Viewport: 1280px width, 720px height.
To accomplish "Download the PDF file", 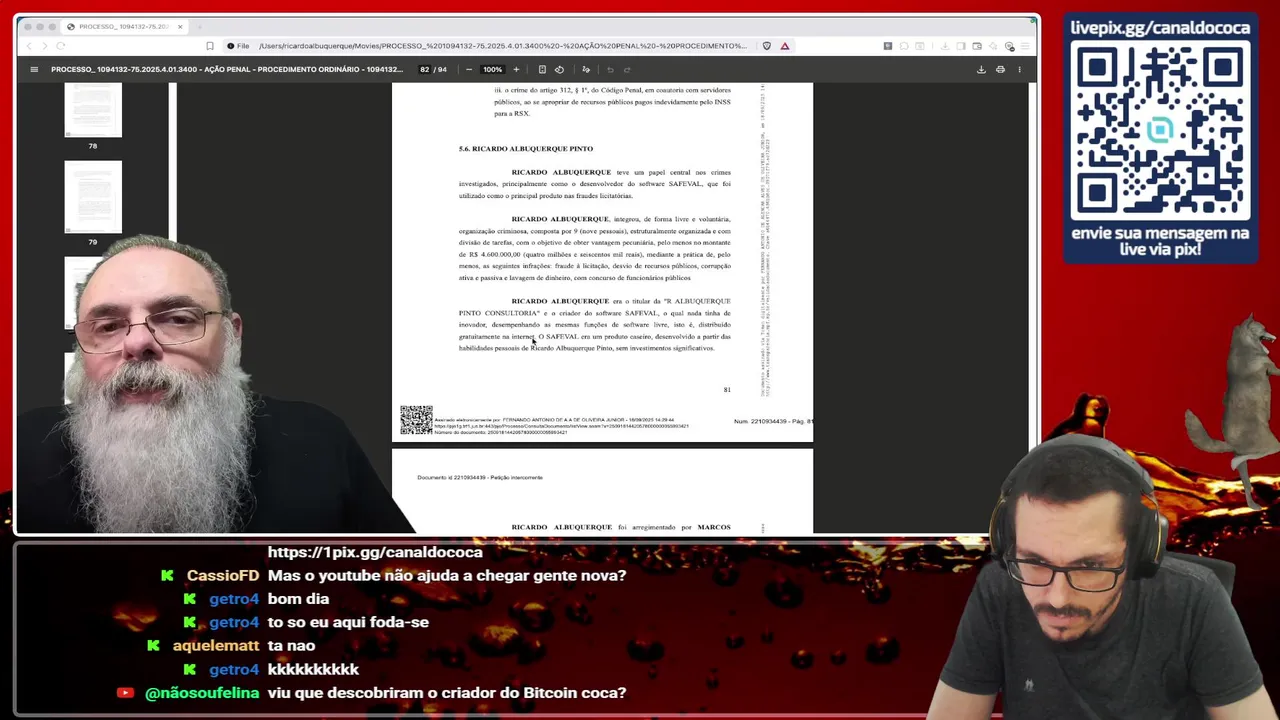I will (981, 69).
